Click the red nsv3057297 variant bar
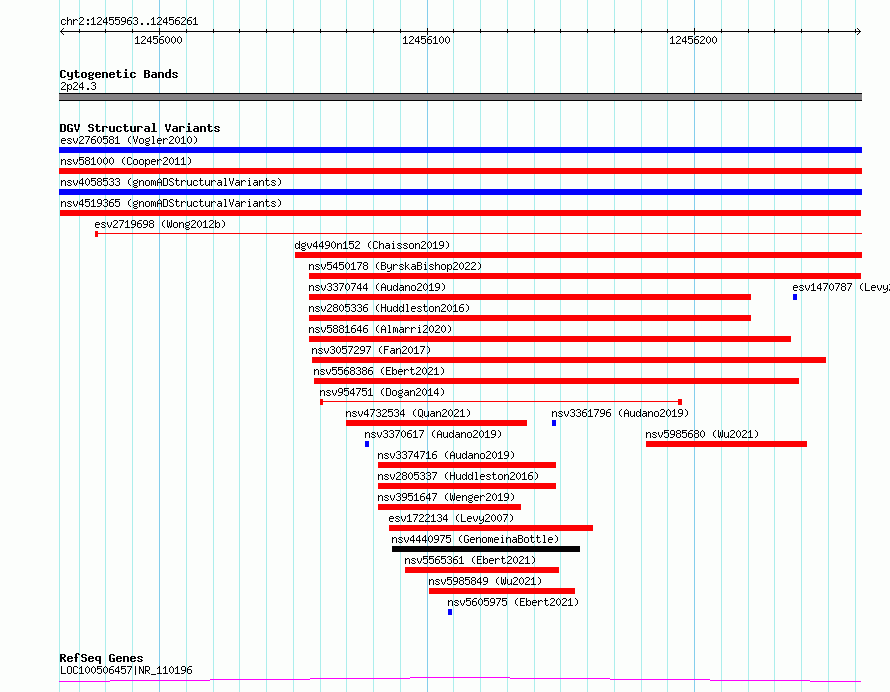The image size is (890, 692). pyautogui.click(x=569, y=360)
